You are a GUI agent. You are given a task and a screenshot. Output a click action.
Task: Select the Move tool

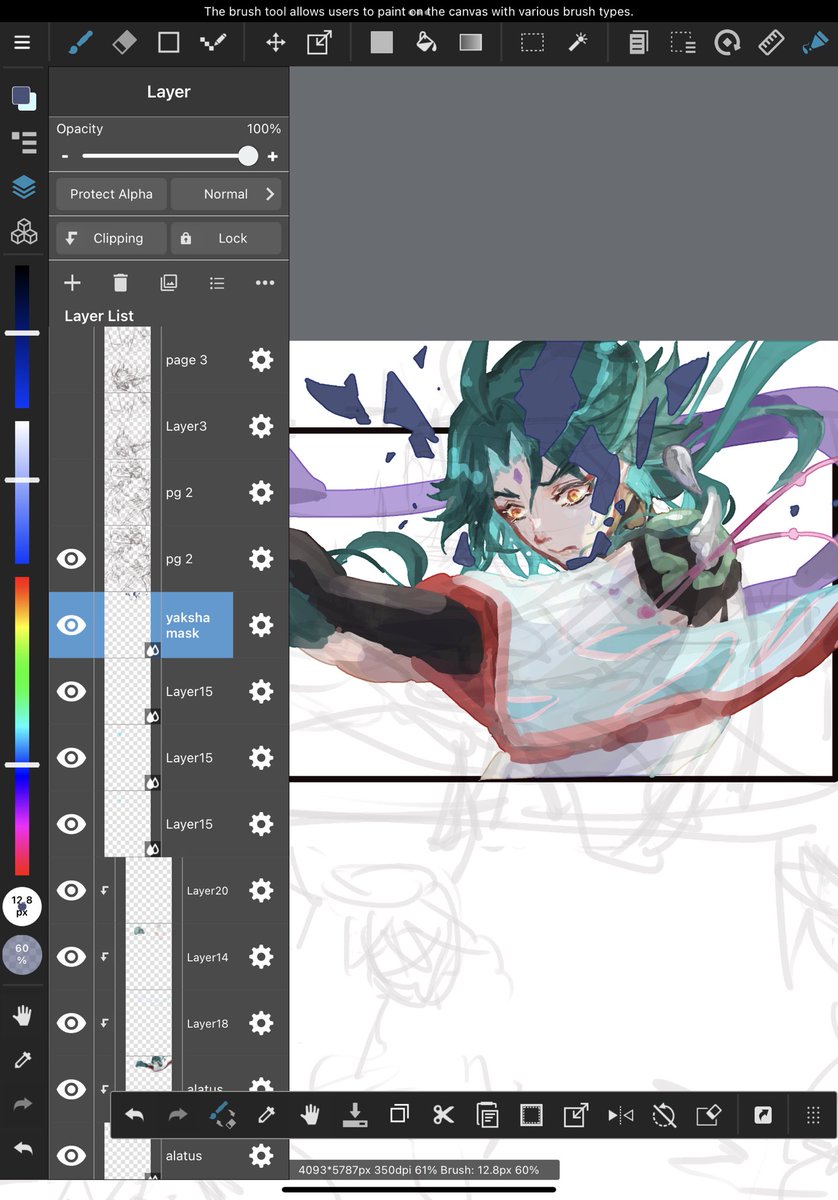(x=275, y=43)
